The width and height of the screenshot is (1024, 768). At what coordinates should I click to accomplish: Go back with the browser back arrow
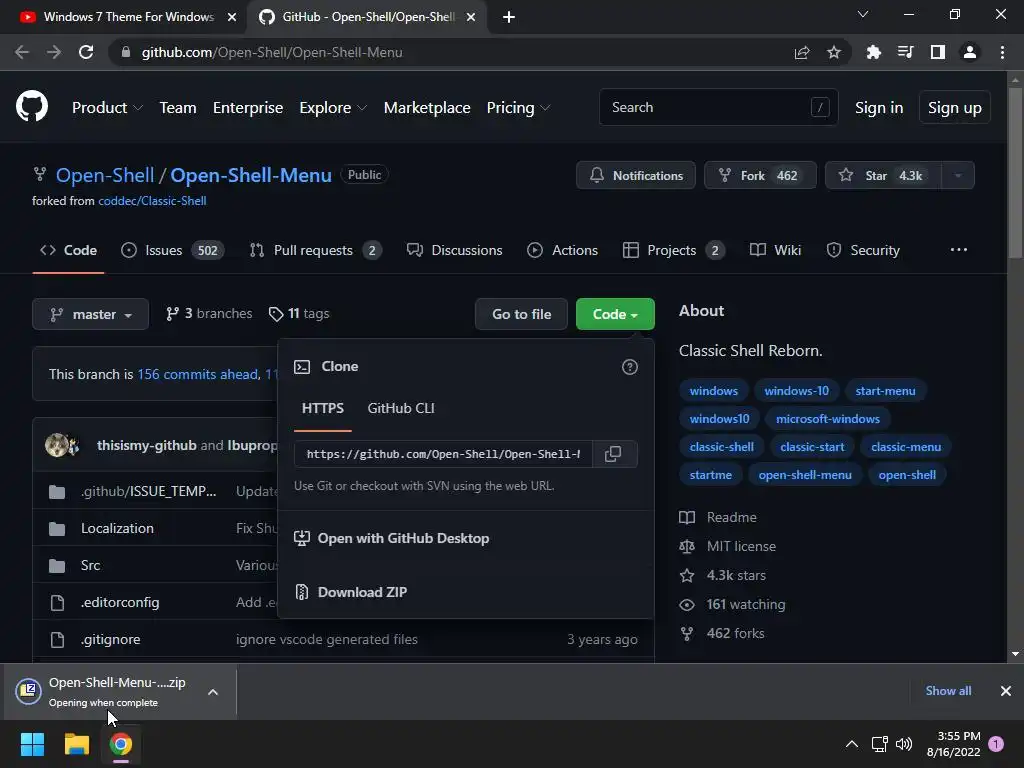[22, 52]
